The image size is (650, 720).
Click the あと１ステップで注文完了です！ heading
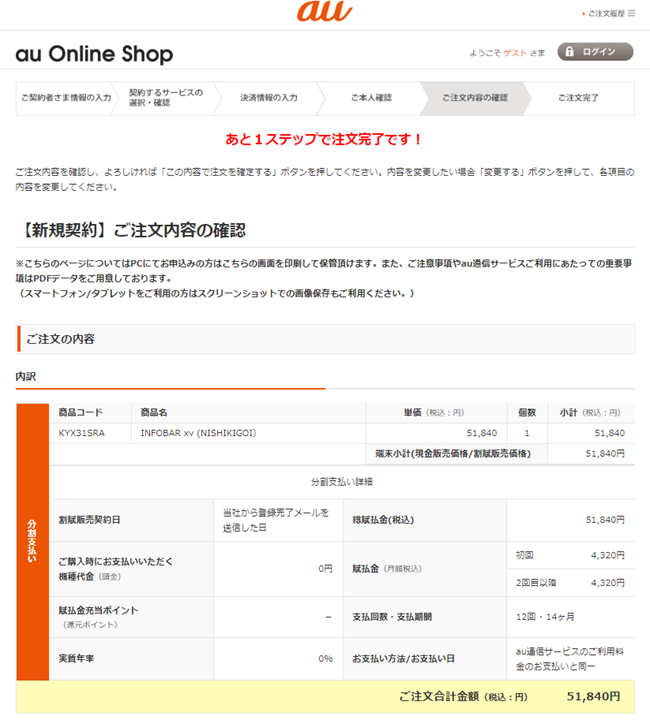pyautogui.click(x=324, y=139)
